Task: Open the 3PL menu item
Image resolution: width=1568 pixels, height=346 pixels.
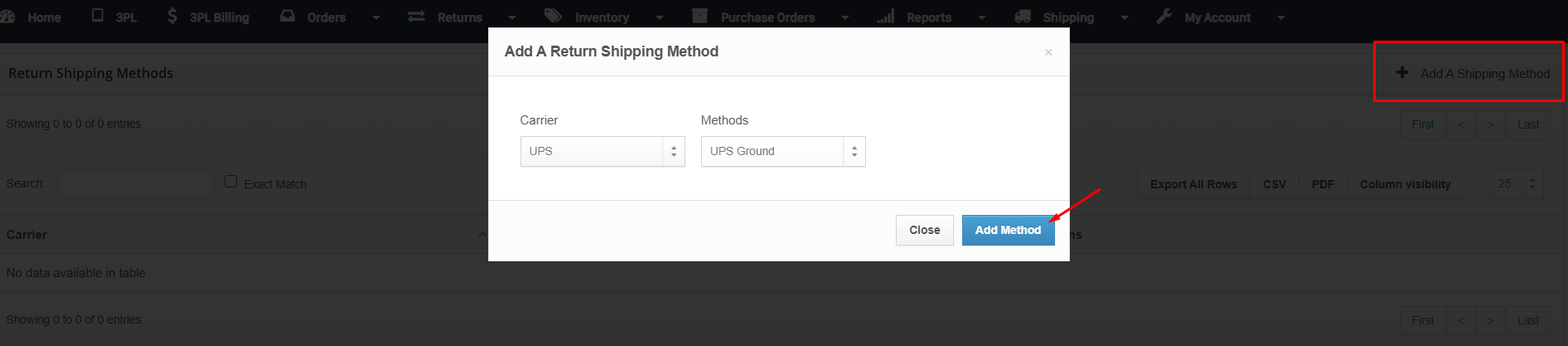Action: click(x=125, y=17)
